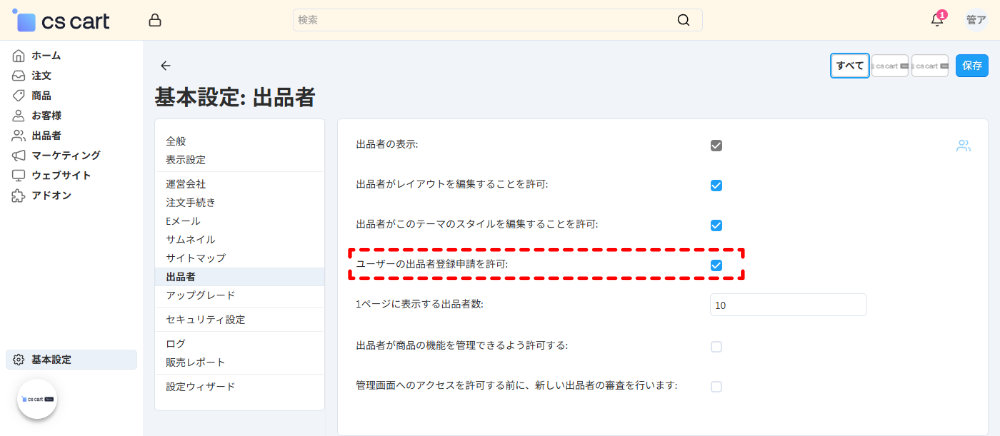Open 注文手続き settings section
1000x436 pixels.
pos(191,203)
